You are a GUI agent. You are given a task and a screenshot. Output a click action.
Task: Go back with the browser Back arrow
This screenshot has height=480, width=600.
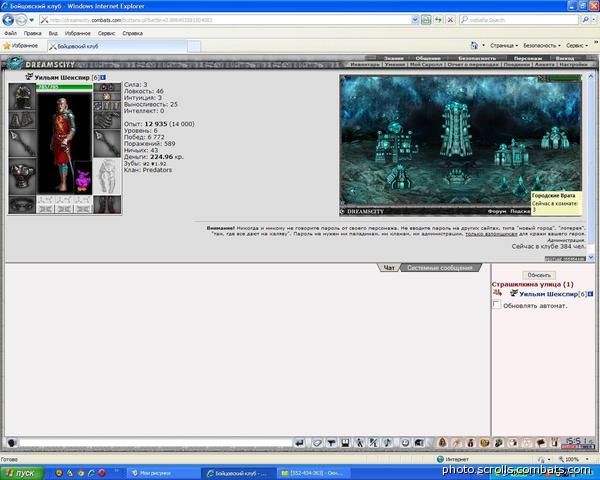(x=8, y=20)
